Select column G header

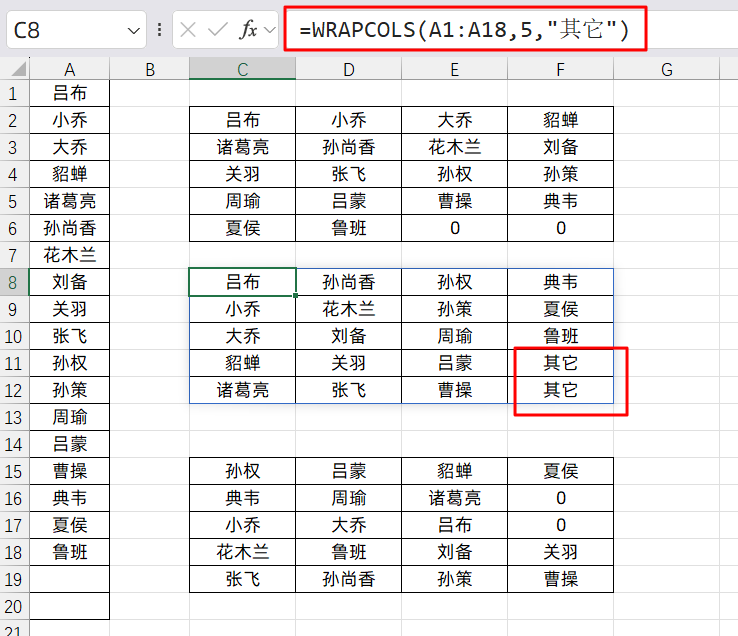[666, 70]
